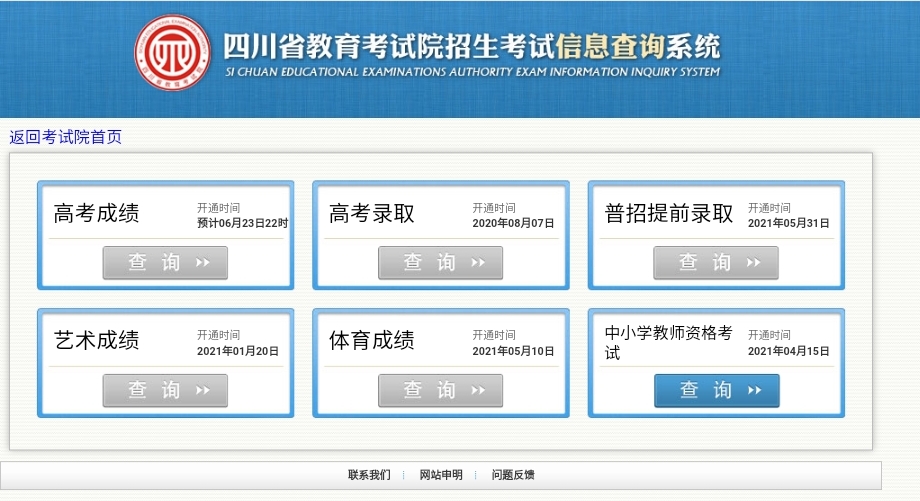Open the 联系我们 footer link
Viewport: 920px width, 501px height.
(x=369, y=475)
